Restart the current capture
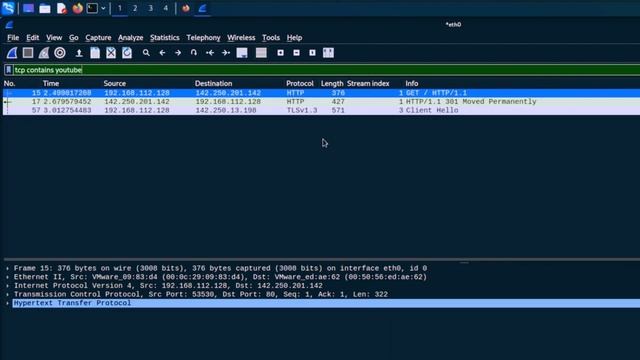 (44, 53)
